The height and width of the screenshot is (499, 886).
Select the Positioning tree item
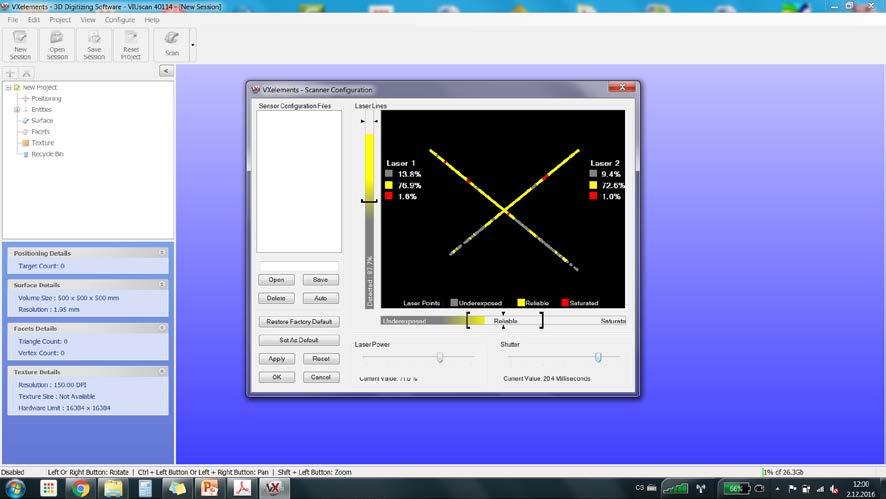(x=46, y=98)
